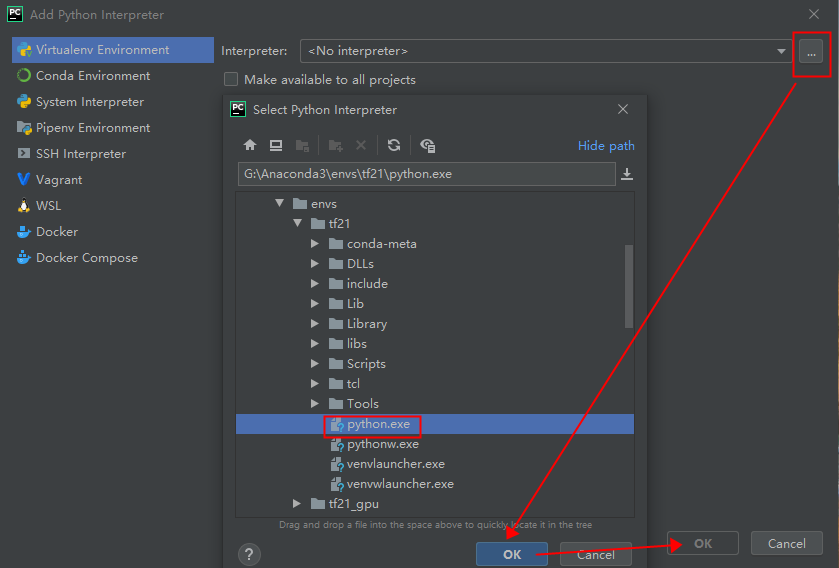Screen dimensions: 839x568
Task: Select Conda Environment in the sidebar
Action: (113, 75)
